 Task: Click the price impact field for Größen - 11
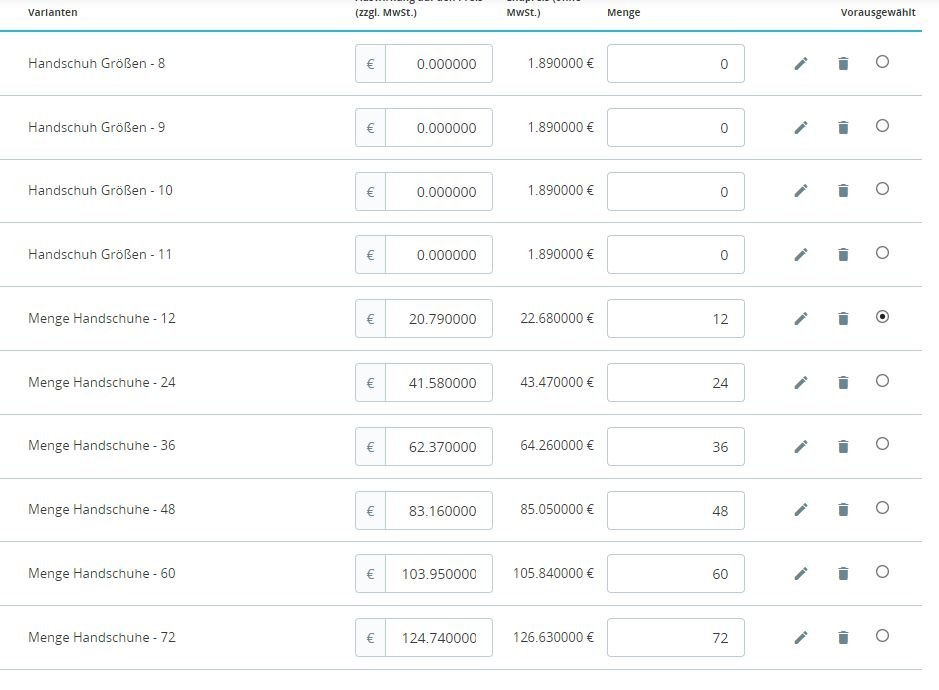(438, 255)
